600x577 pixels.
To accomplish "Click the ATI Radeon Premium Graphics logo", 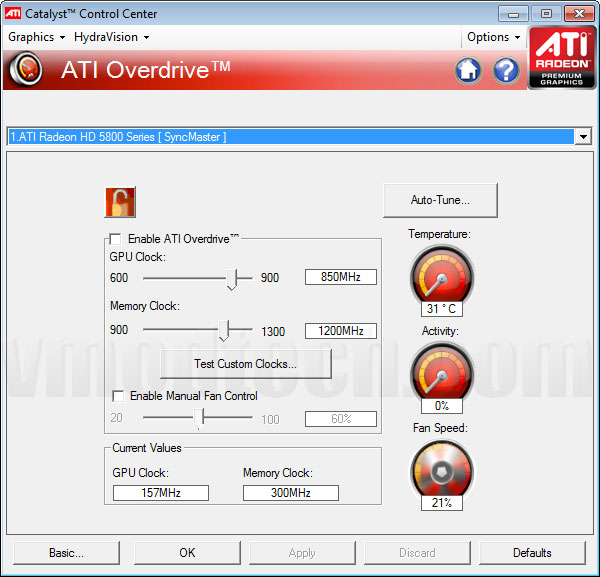I will point(562,58).
